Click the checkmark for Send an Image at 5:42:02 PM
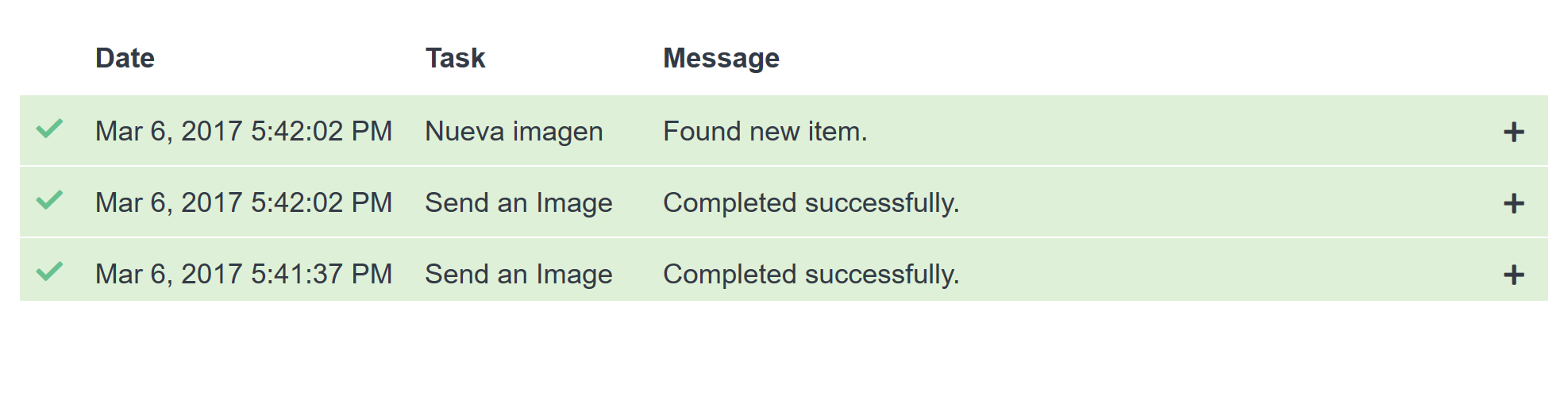 pyautogui.click(x=49, y=200)
